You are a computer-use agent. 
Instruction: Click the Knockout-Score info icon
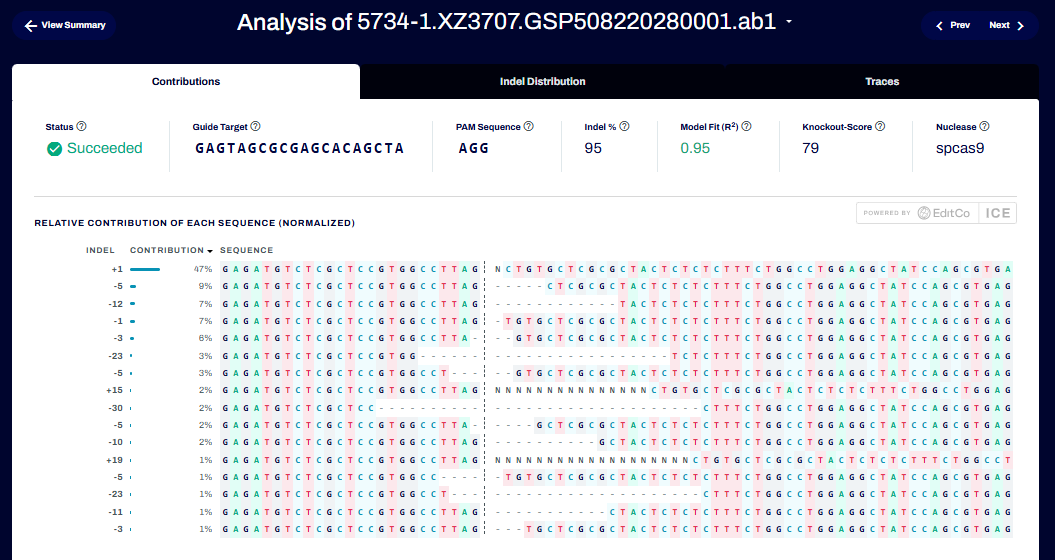coord(880,127)
